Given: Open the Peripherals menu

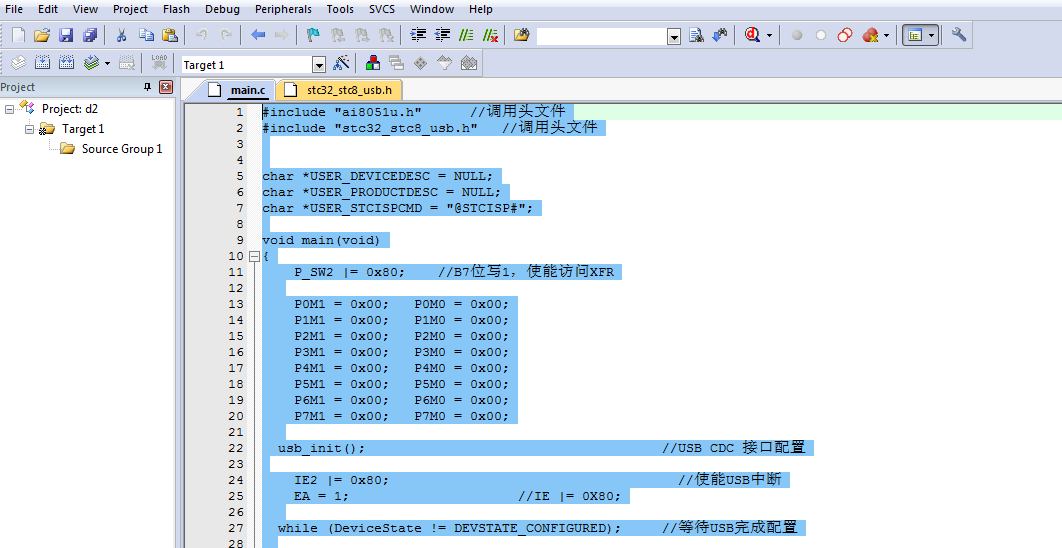Looking at the screenshot, I should click(x=283, y=9).
